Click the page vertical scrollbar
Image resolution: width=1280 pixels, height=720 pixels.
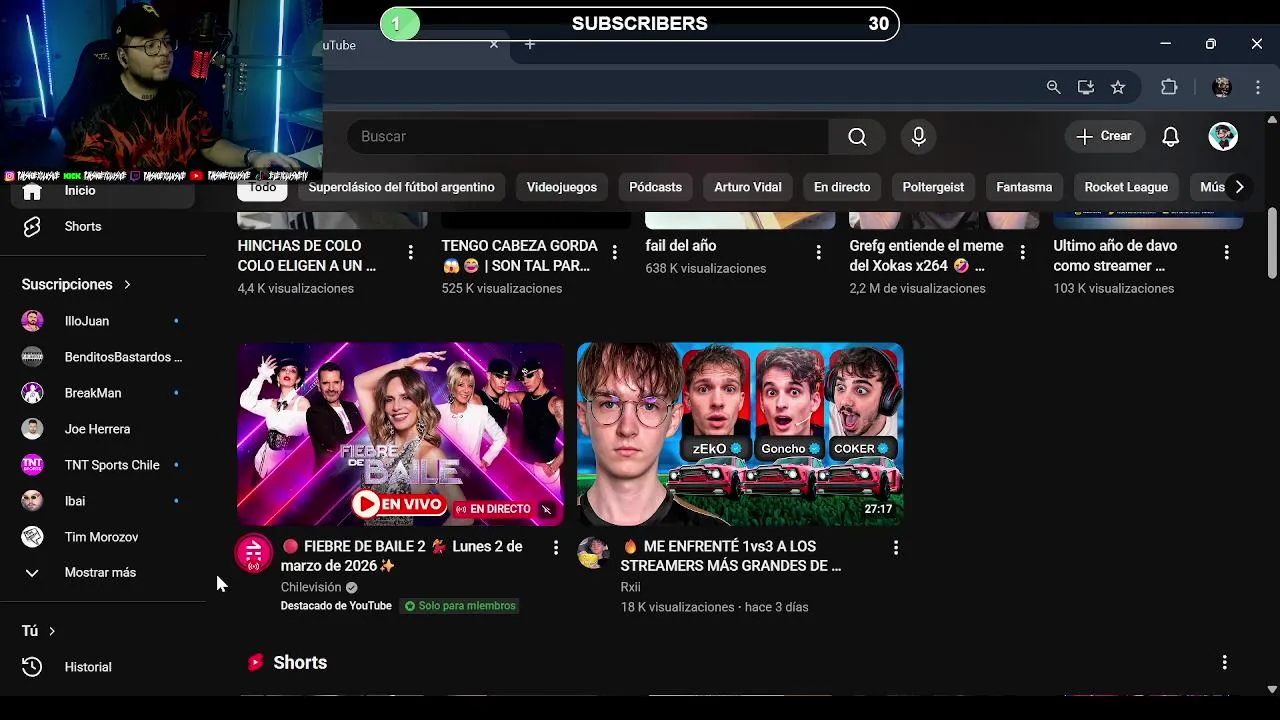(x=1271, y=245)
